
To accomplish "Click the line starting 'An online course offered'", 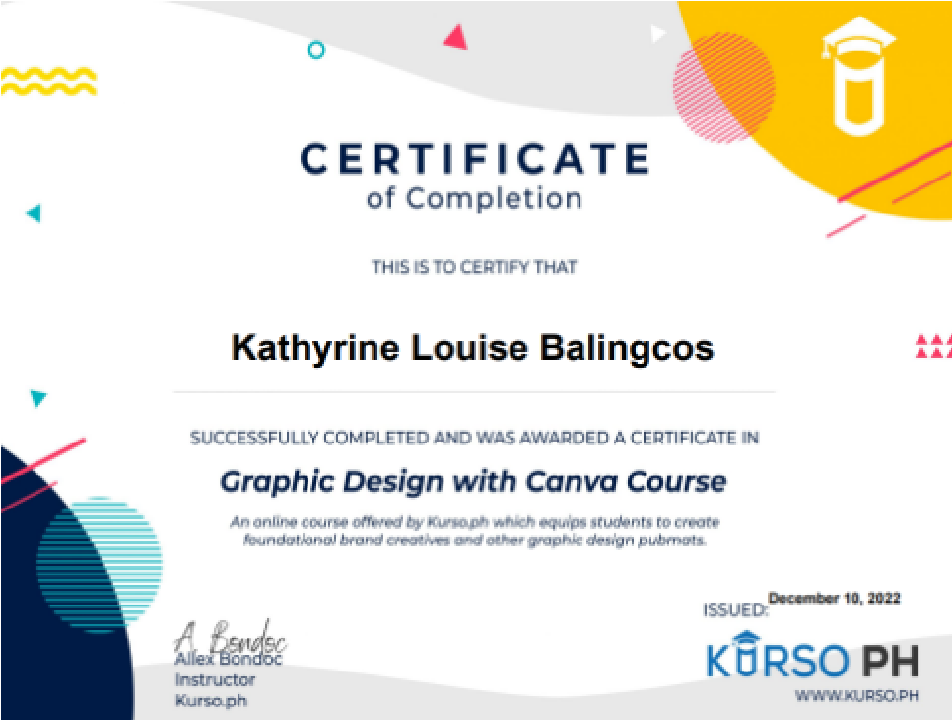I will (474, 522).
